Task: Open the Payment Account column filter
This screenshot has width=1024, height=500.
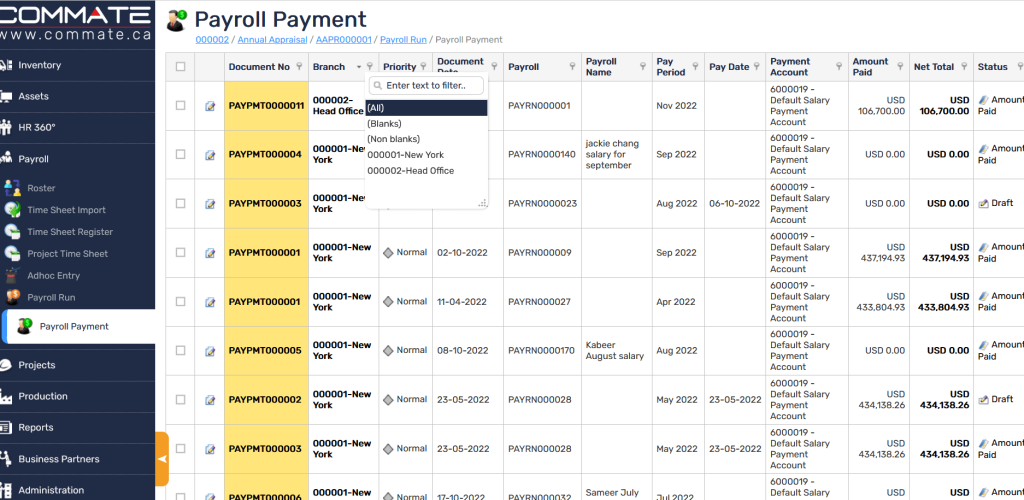Action: (x=839, y=66)
